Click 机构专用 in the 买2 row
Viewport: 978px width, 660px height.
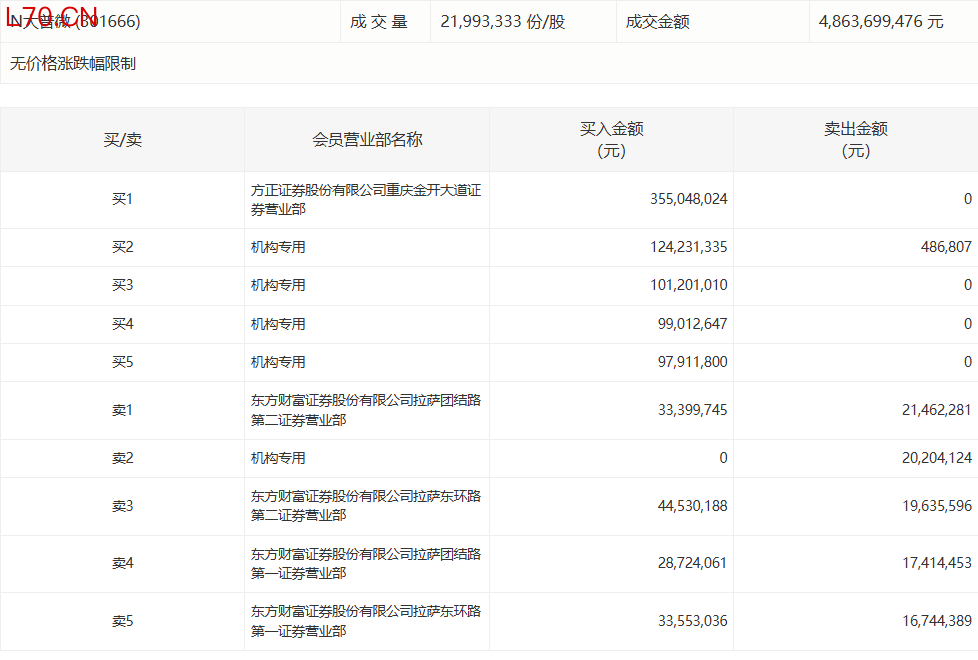(x=278, y=247)
